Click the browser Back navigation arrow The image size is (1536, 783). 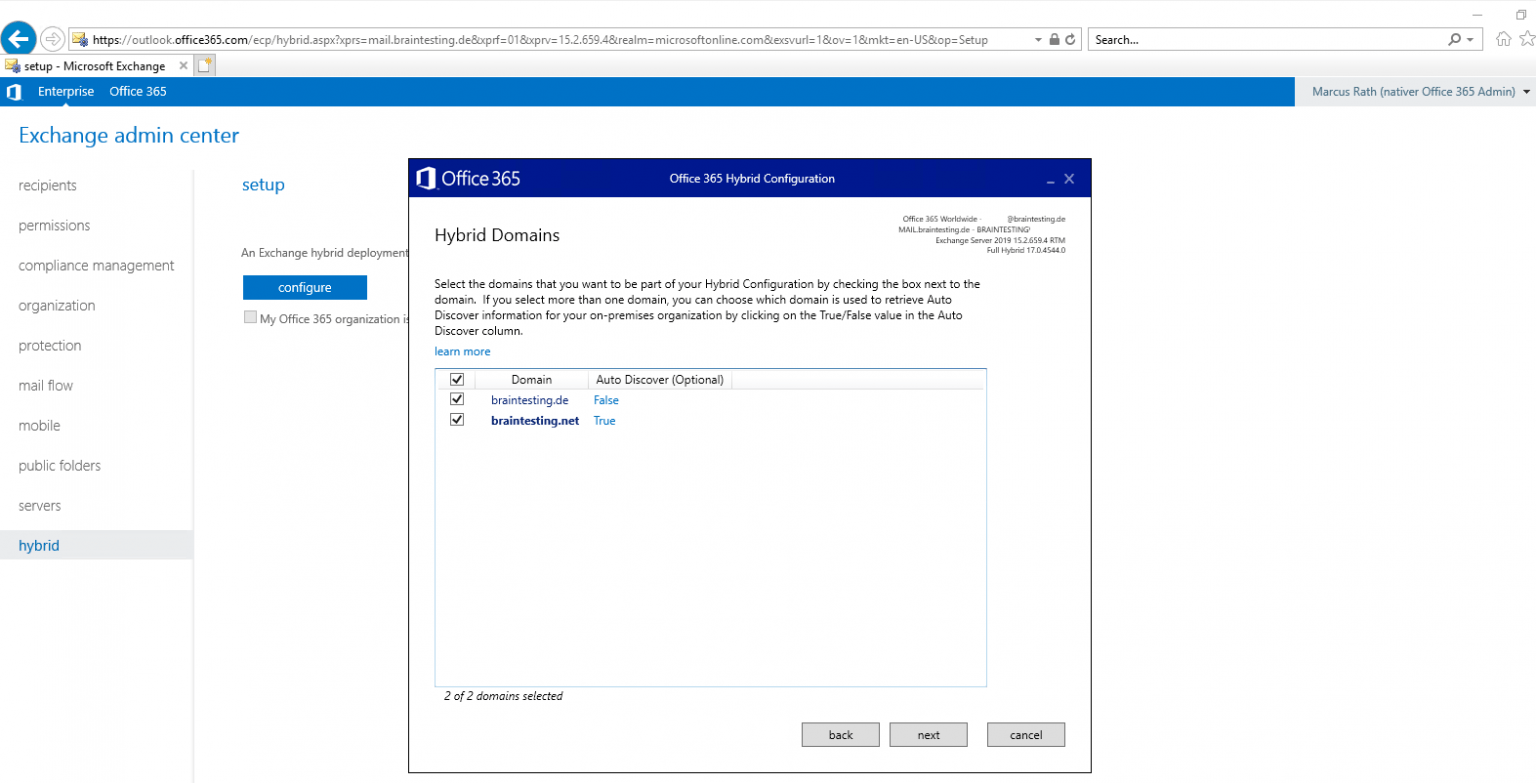tap(19, 38)
